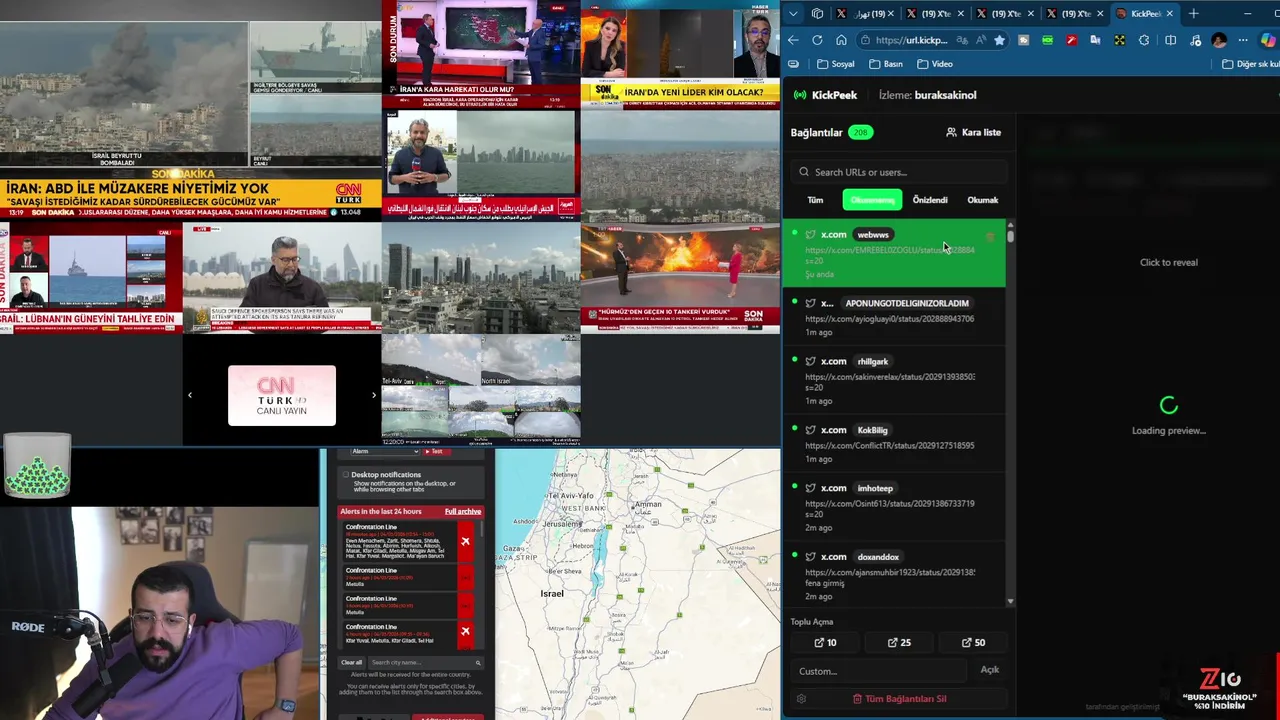
Task: Add a new browser tab
Action: pos(1193,13)
